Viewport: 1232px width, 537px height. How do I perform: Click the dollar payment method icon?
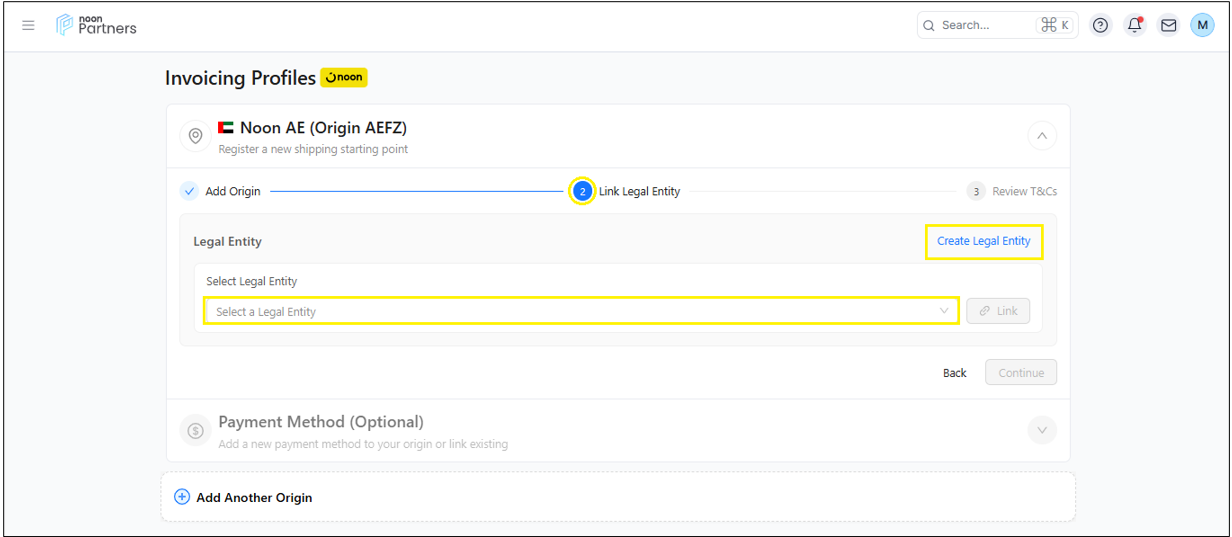(195, 431)
